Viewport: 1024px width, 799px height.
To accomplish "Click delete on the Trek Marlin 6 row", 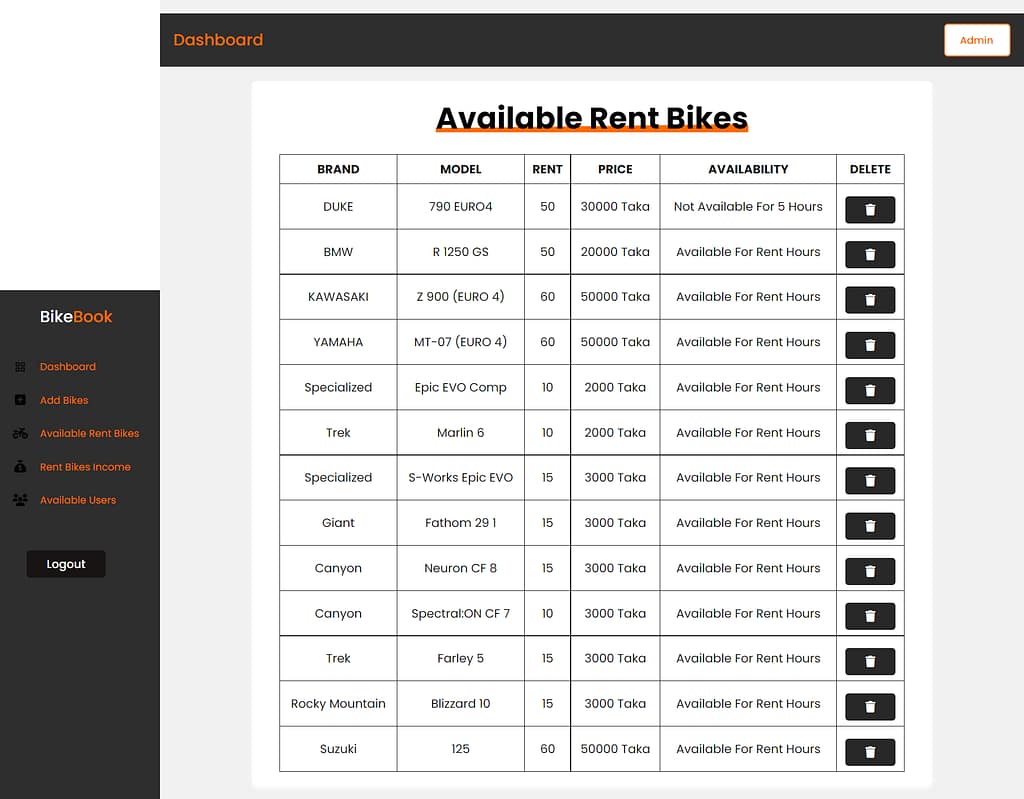I will 869,435.
